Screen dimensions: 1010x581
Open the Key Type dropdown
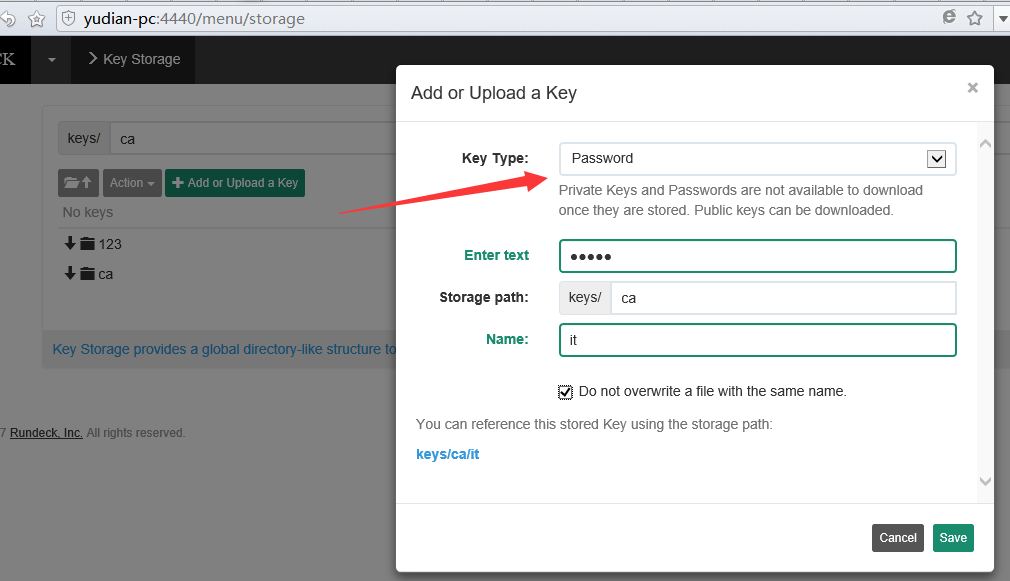pos(757,158)
